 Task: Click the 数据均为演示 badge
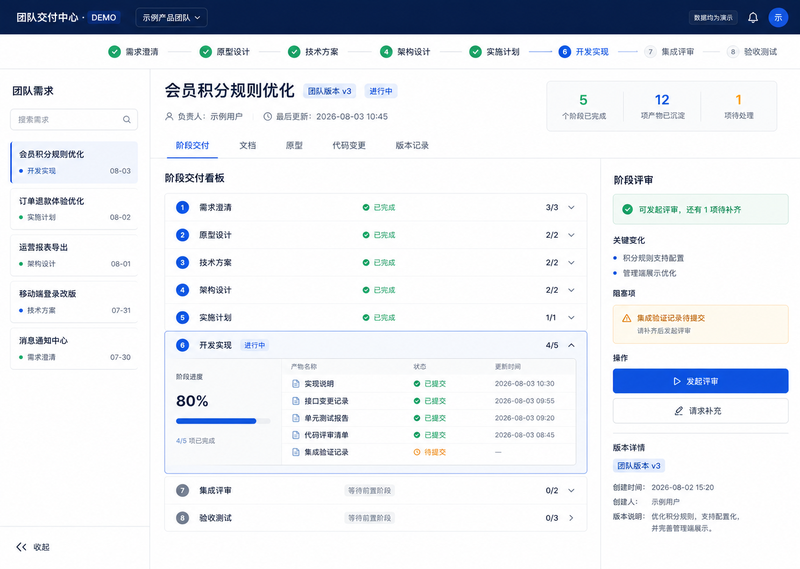pos(713,17)
